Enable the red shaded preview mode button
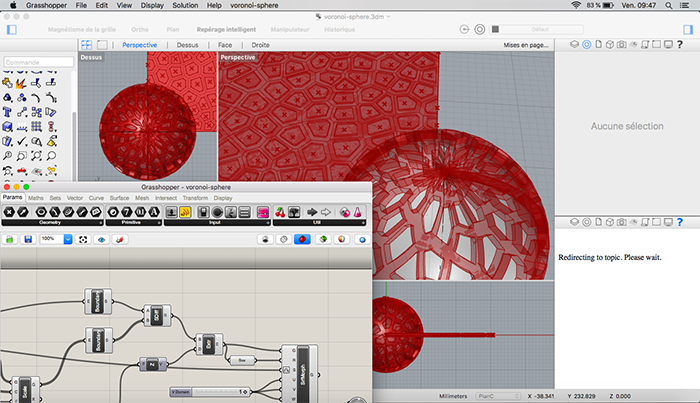This screenshot has height=403, width=700. click(302, 240)
